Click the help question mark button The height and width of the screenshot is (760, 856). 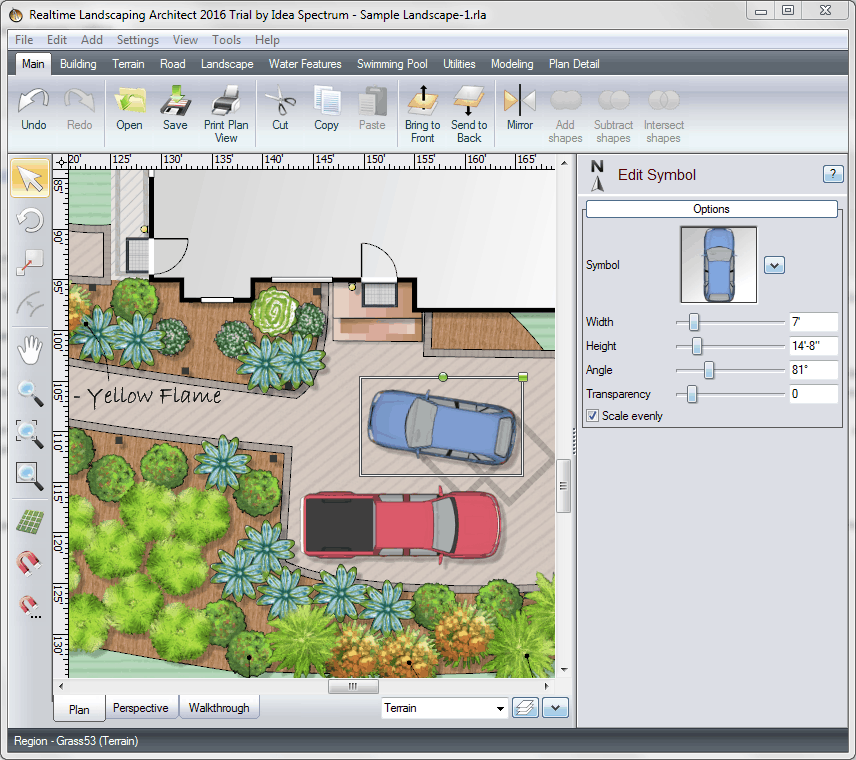click(x=832, y=174)
